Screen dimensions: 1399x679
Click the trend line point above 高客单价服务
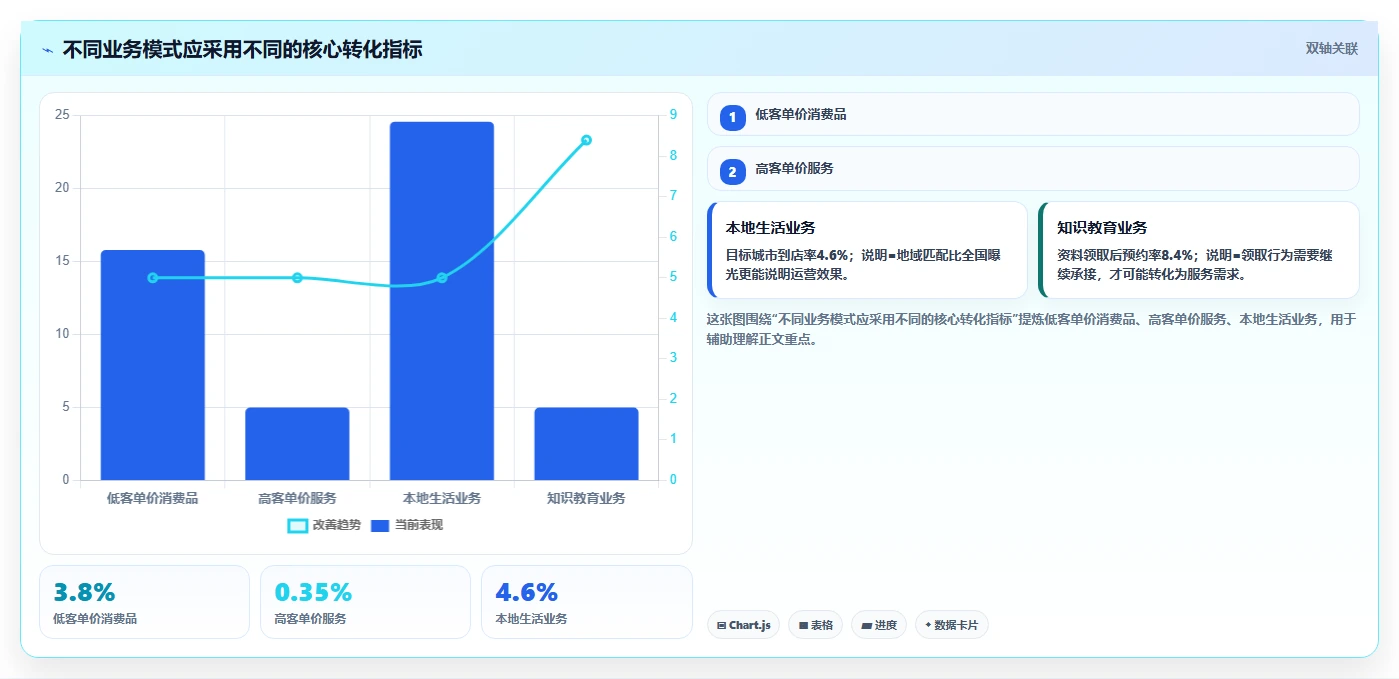click(x=297, y=278)
